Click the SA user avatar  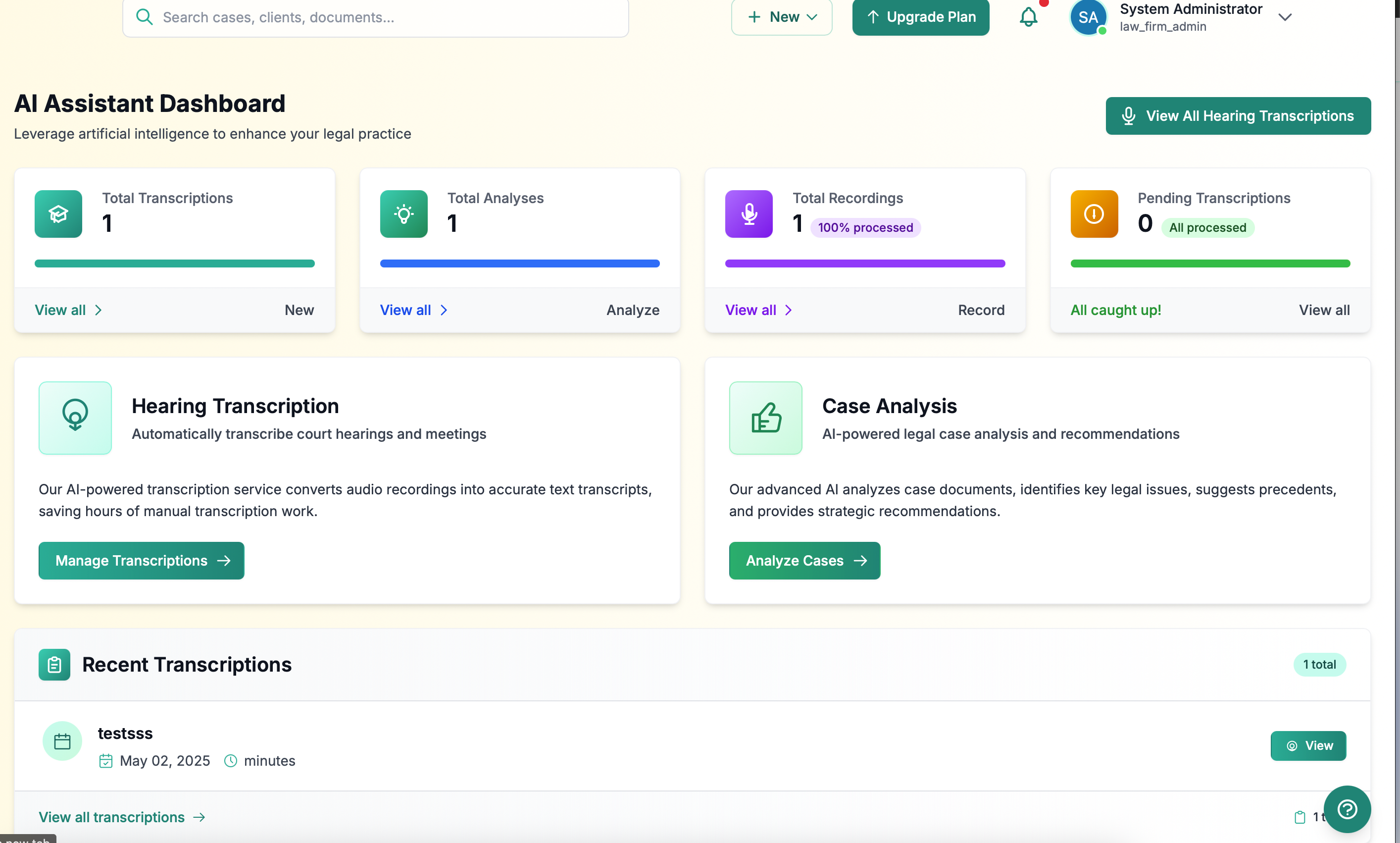coord(1088,17)
